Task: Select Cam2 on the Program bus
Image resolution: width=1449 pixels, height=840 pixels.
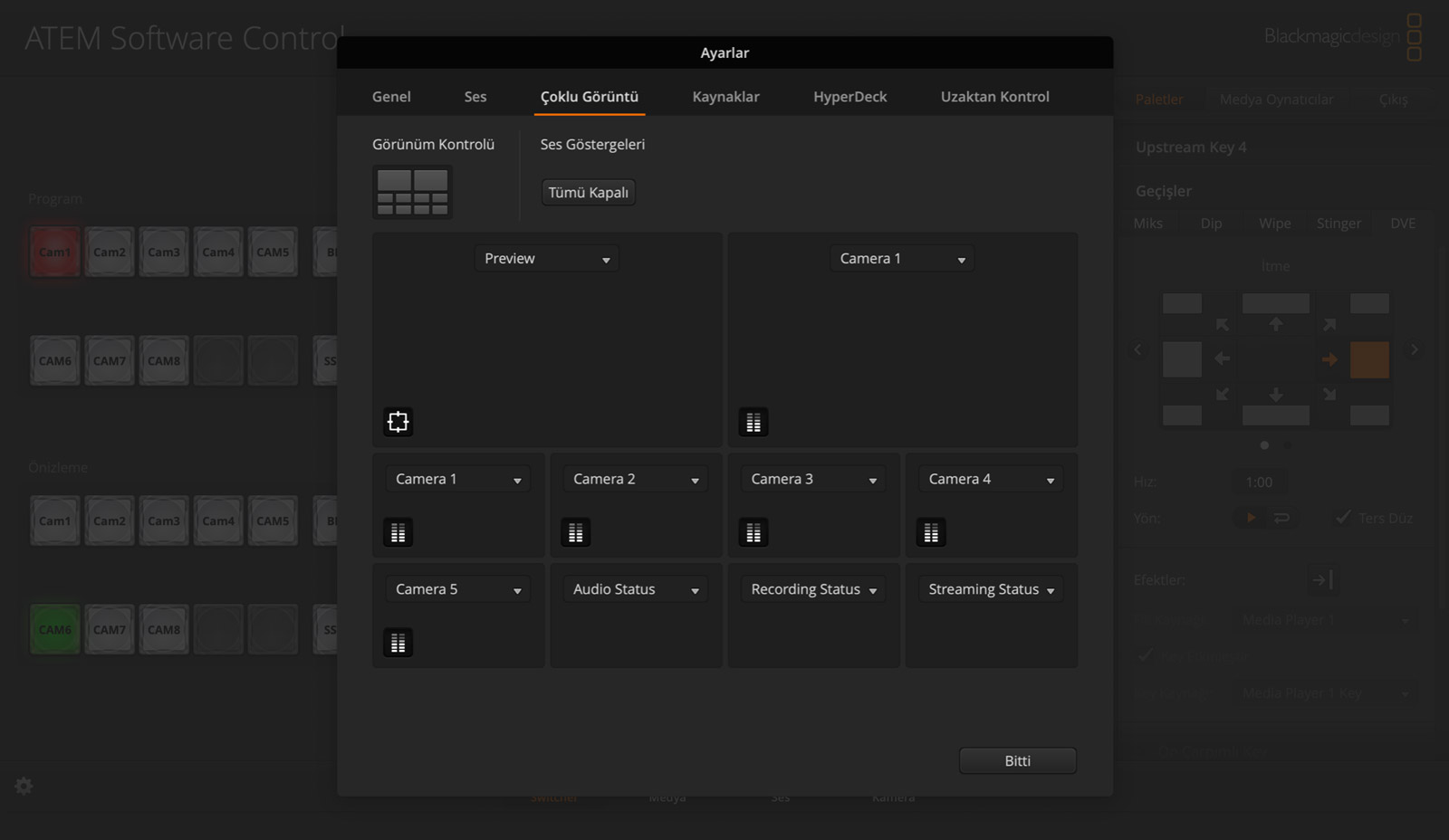Action: tap(110, 252)
